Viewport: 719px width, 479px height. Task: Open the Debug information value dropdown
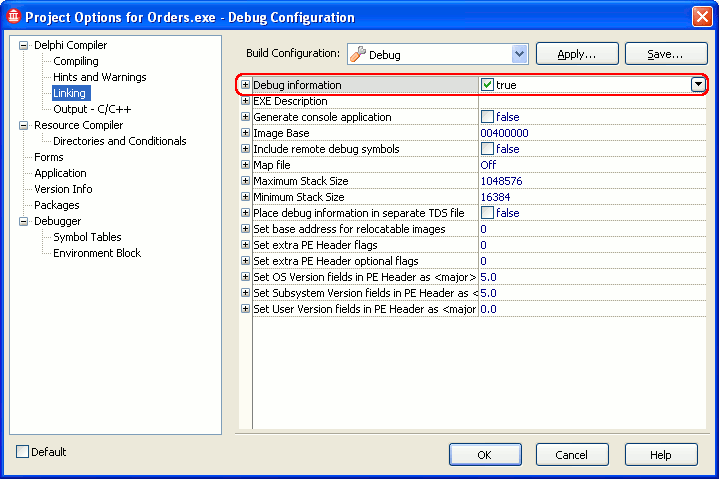click(698, 85)
